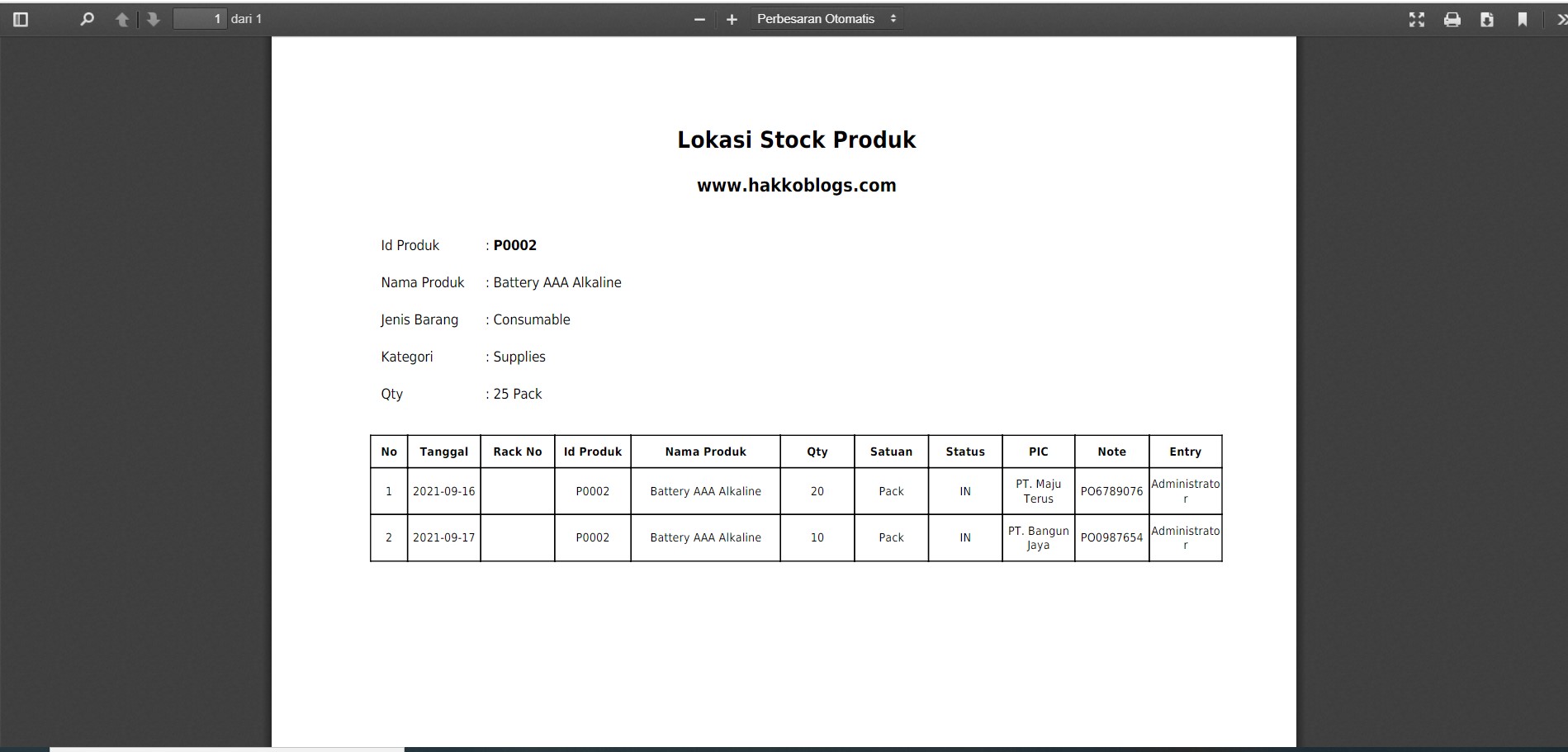Enter presentation mode
Screen dimensions: 1568x752
(1417, 19)
